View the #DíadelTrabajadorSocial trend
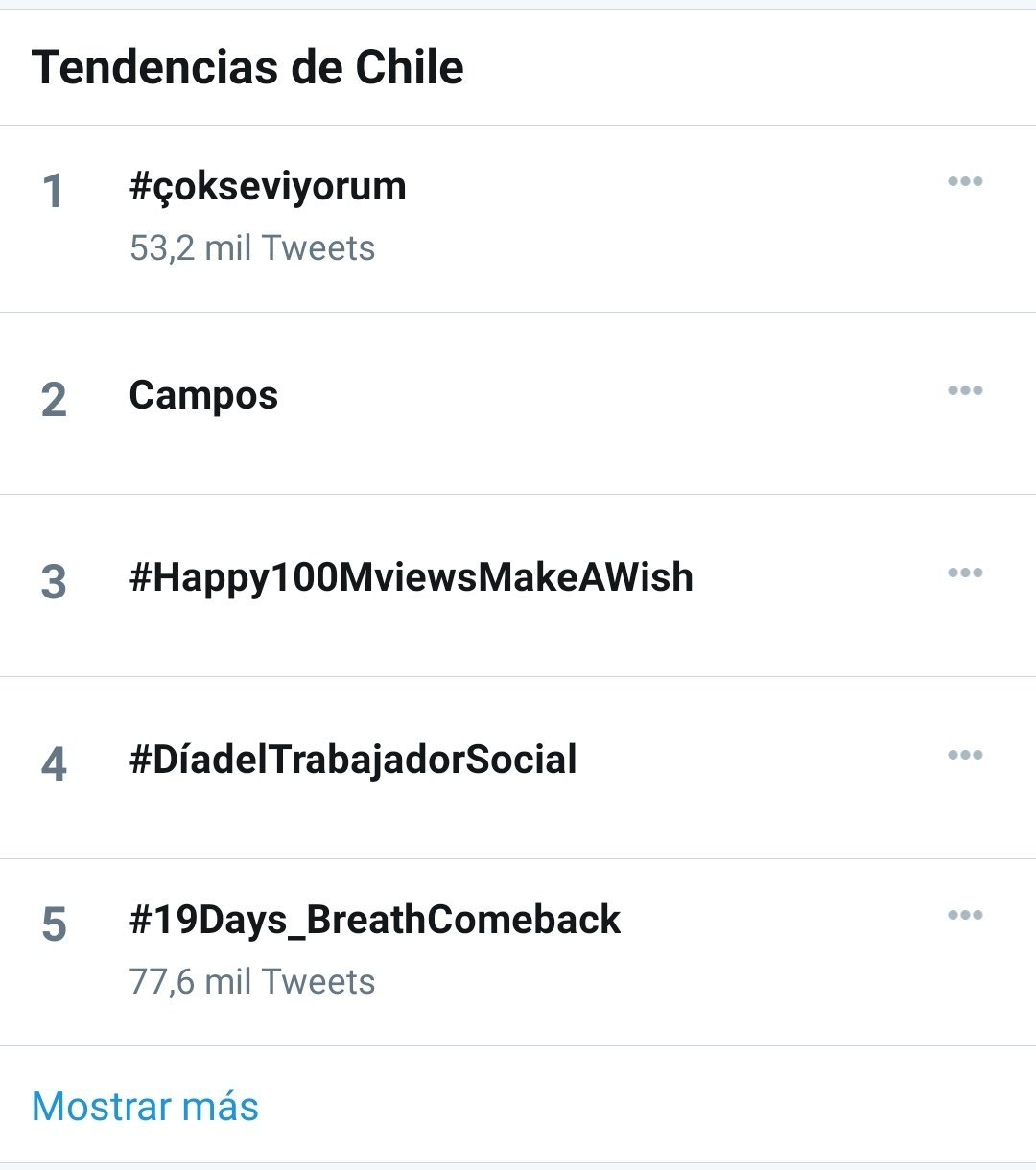 pyautogui.click(x=353, y=760)
